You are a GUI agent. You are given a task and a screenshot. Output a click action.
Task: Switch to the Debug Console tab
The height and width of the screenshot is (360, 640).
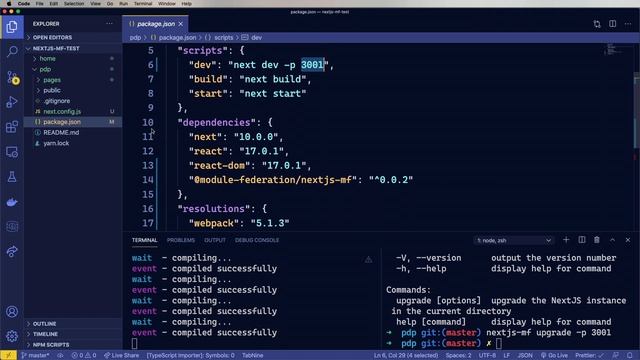(x=257, y=240)
